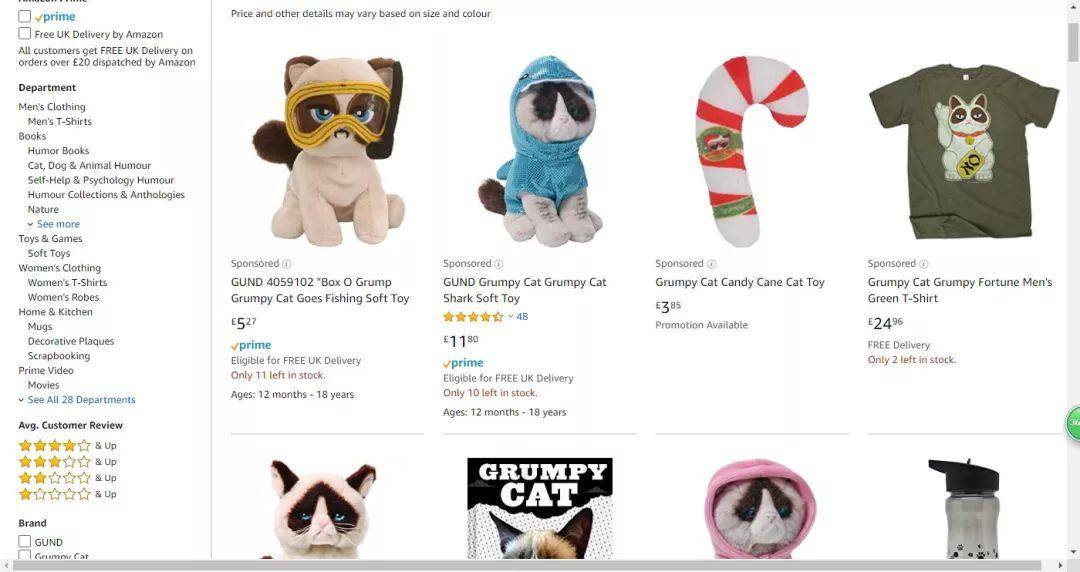Open sponsored info icon above Fortune Men's T-Shirt
This screenshot has height=572, width=1080.
(924, 264)
